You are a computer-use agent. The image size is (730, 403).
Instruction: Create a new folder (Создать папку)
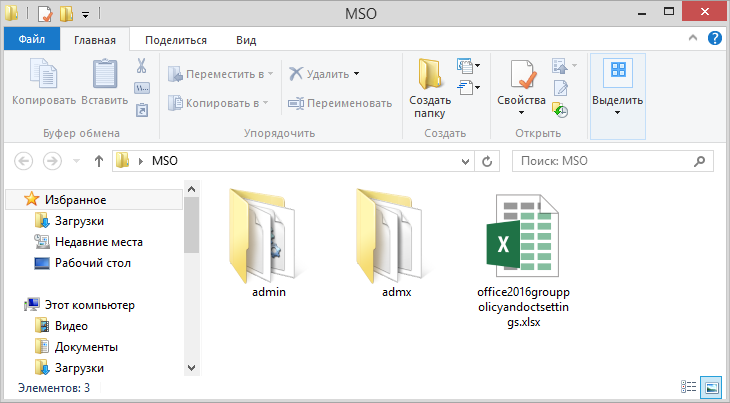[x=430, y=88]
